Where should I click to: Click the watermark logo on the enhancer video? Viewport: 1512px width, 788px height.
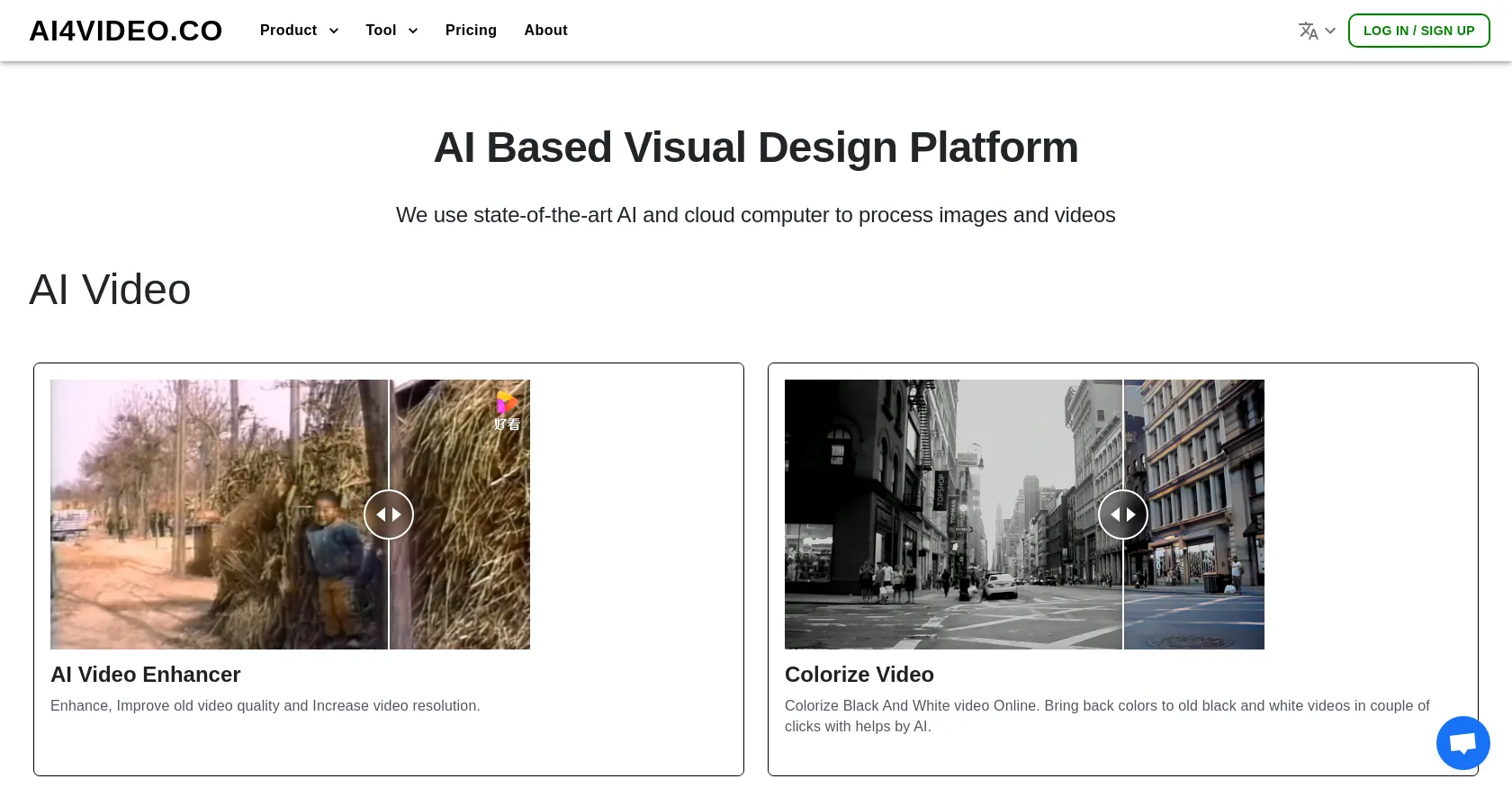coord(507,410)
